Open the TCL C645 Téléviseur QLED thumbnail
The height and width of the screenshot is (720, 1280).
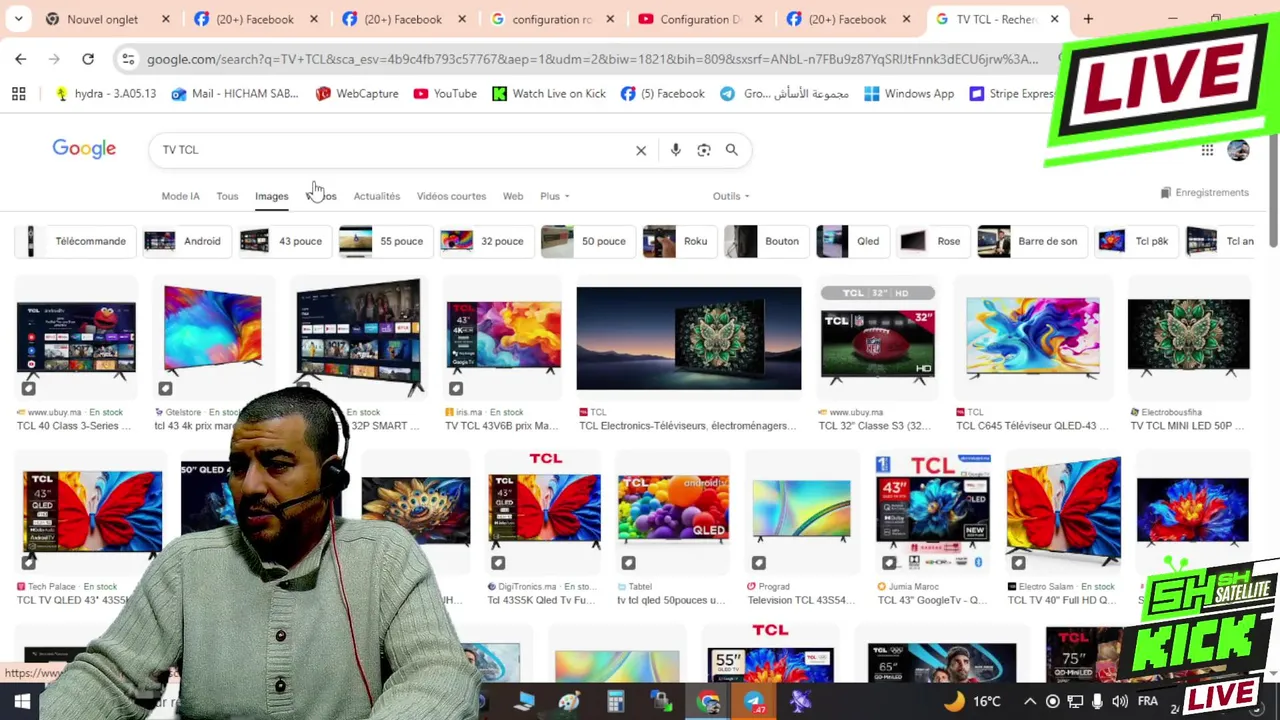pyautogui.click(x=1033, y=337)
